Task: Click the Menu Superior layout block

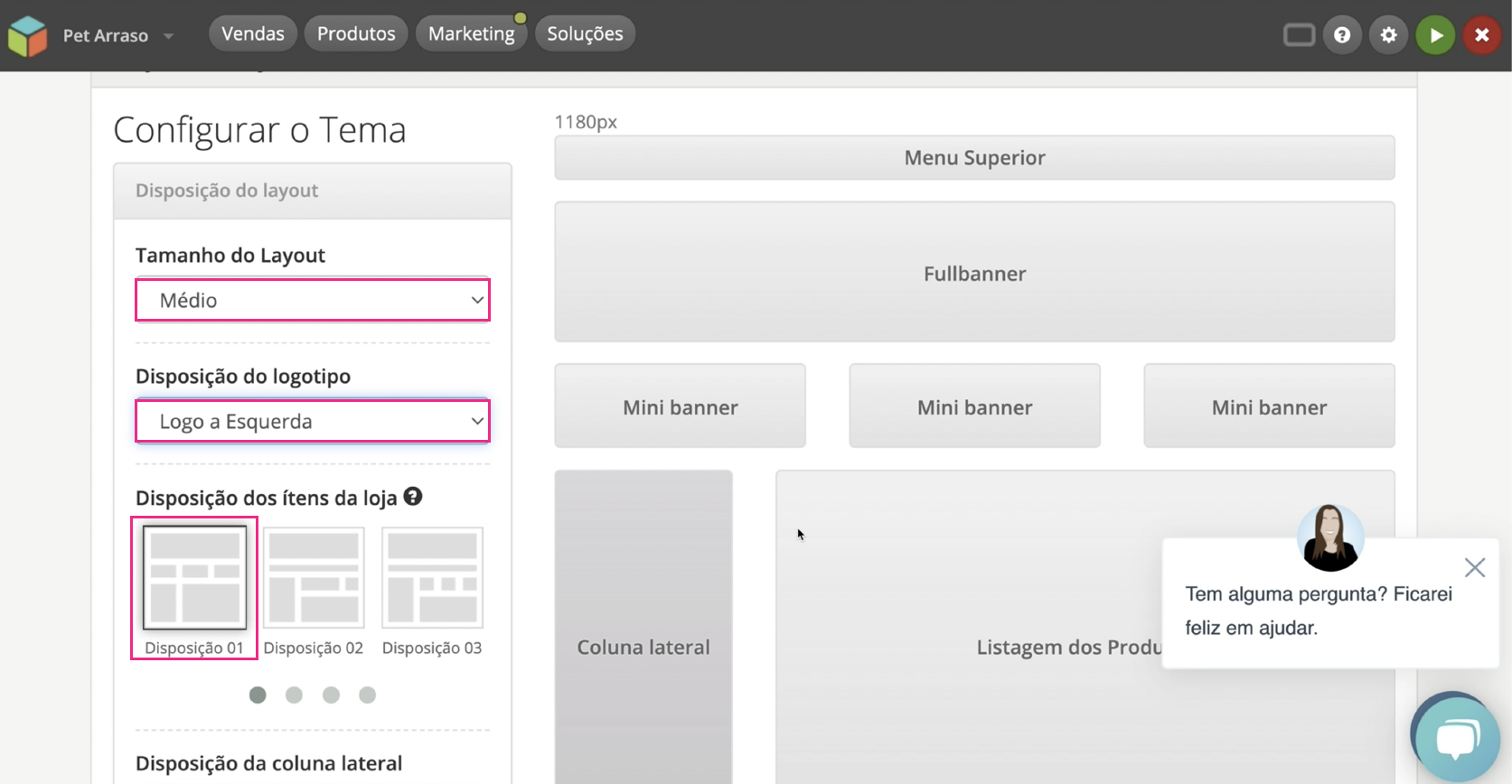Action: click(974, 158)
